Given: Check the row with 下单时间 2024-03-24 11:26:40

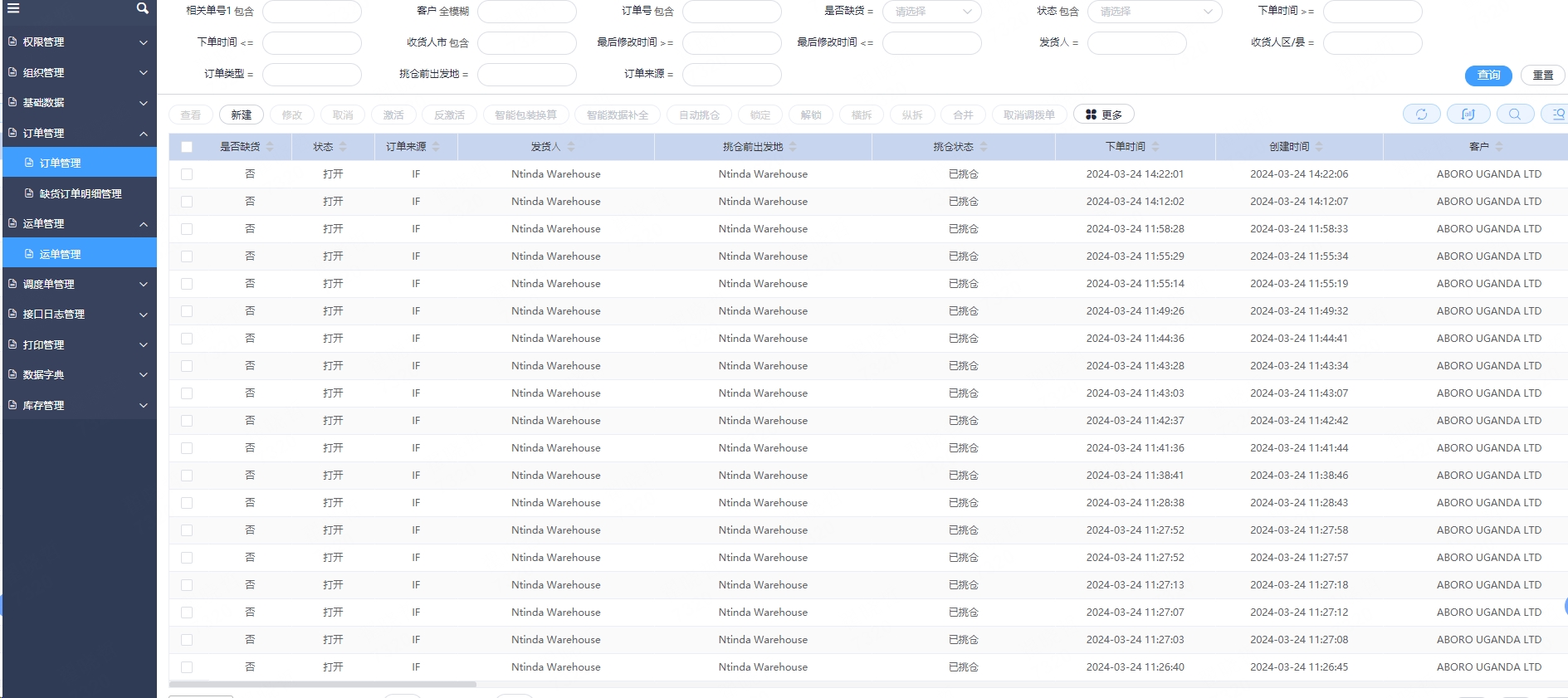Looking at the screenshot, I should (187, 667).
